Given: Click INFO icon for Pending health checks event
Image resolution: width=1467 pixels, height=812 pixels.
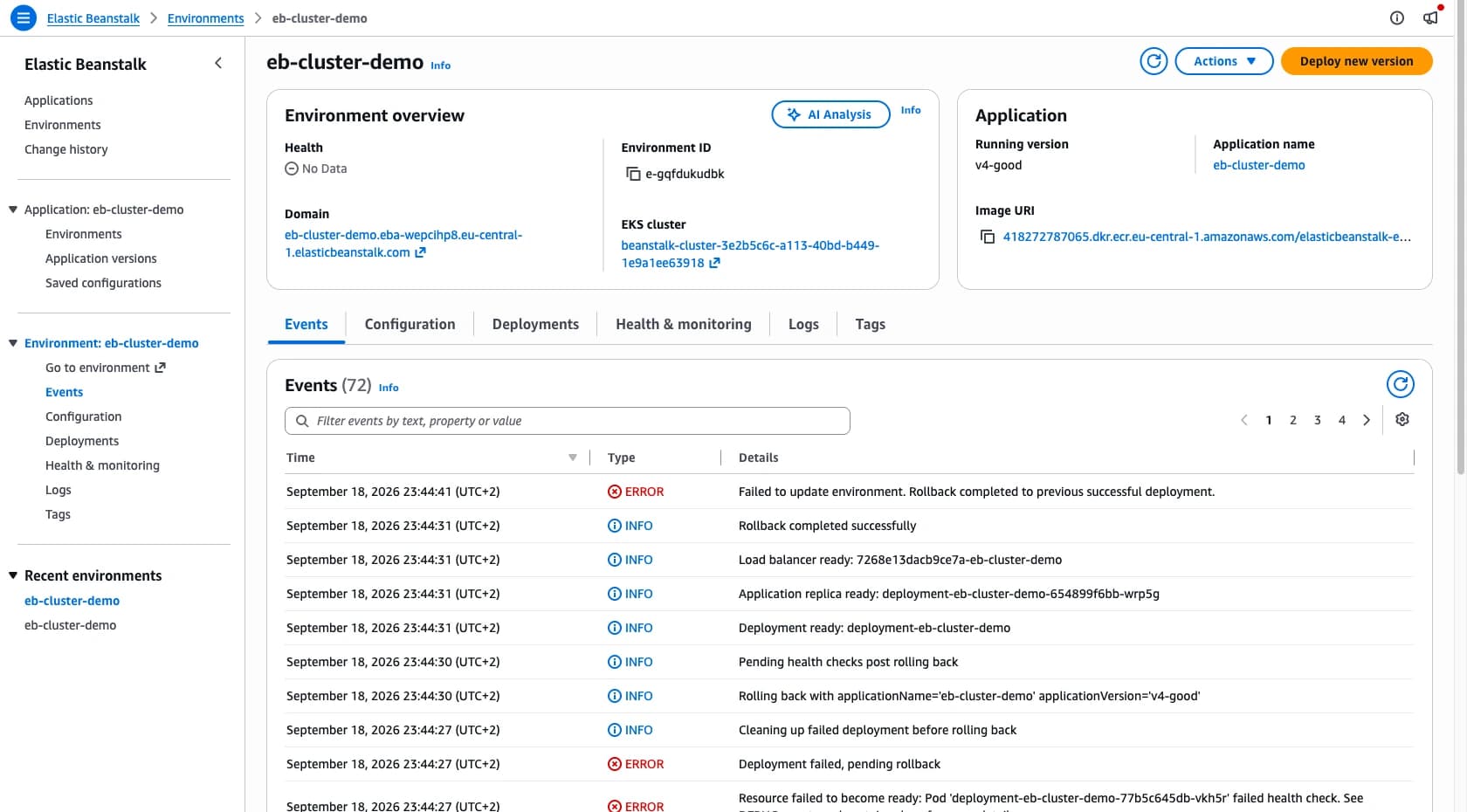Looking at the screenshot, I should (x=615, y=662).
